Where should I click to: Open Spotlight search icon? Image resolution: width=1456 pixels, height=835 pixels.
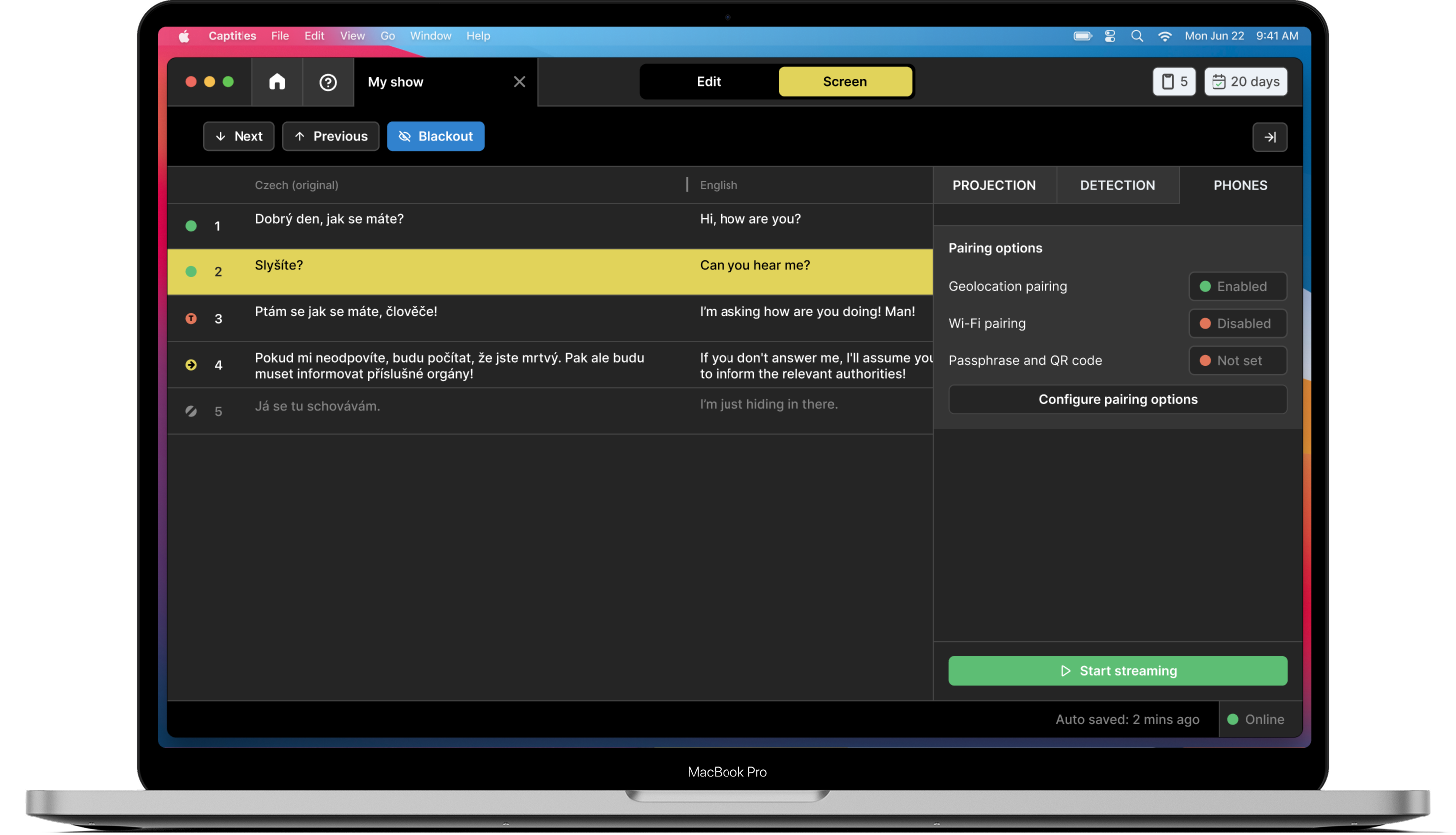(x=1137, y=36)
